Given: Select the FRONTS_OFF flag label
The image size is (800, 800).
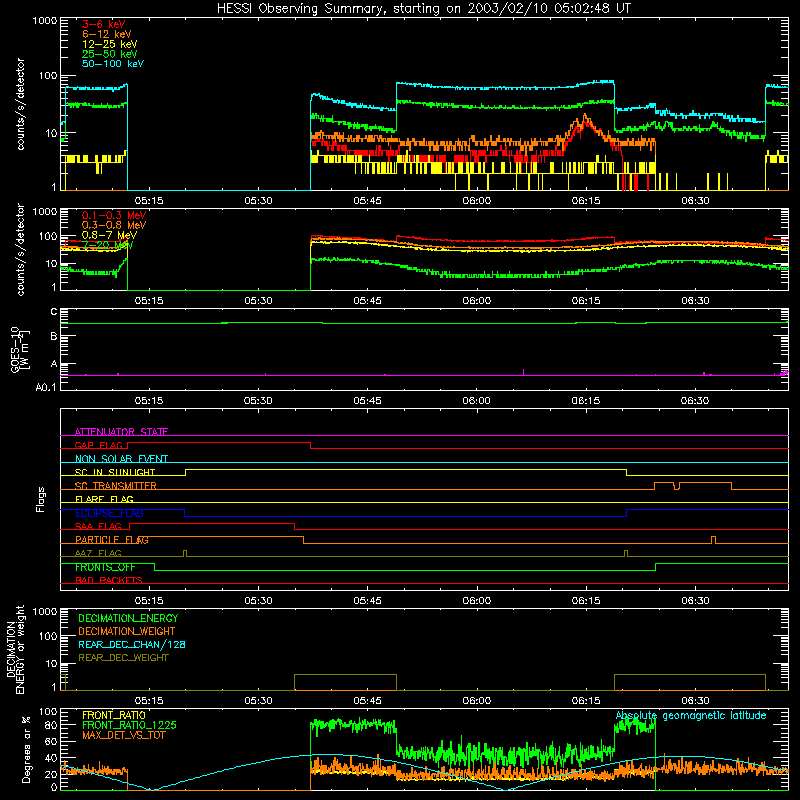Looking at the screenshot, I should coord(105,567).
